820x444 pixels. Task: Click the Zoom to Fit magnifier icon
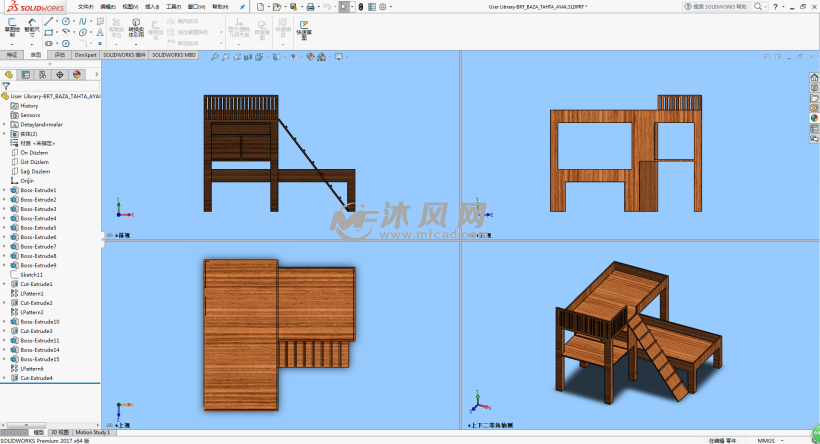tap(213, 56)
